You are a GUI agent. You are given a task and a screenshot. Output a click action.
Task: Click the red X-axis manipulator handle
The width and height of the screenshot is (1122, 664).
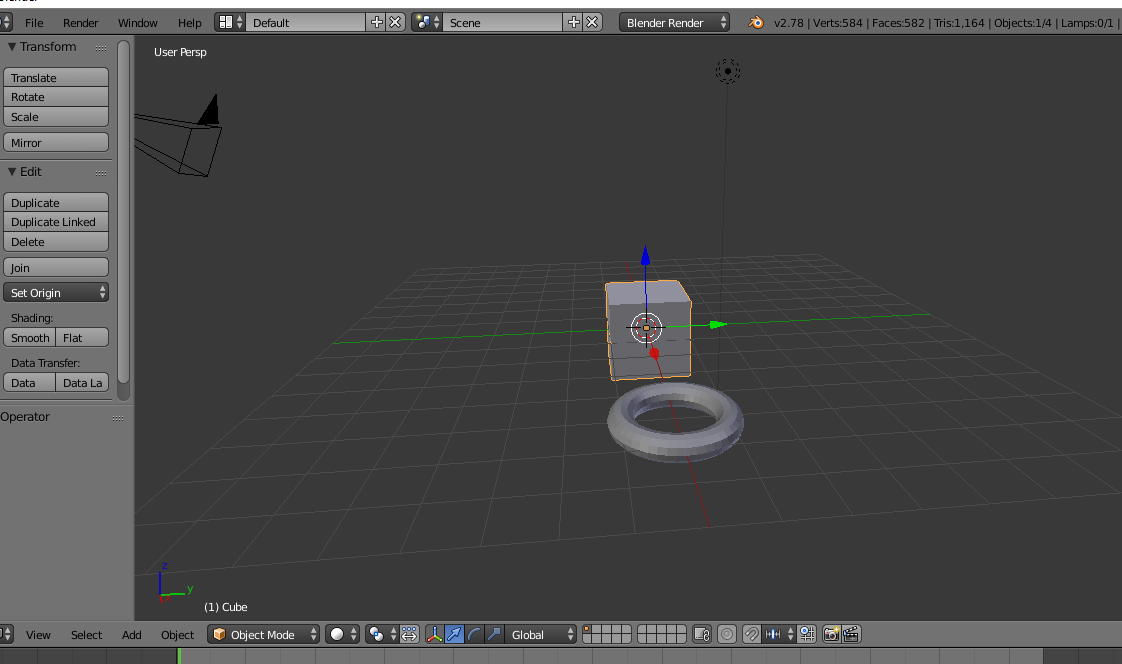pos(654,353)
